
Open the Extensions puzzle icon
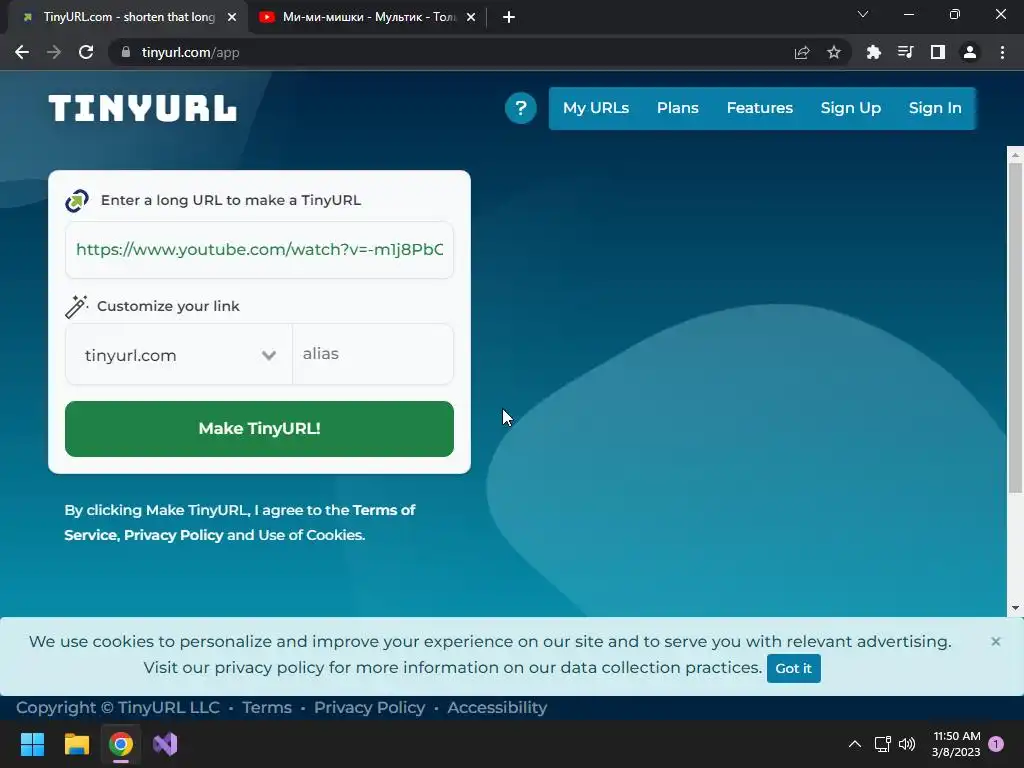874,52
